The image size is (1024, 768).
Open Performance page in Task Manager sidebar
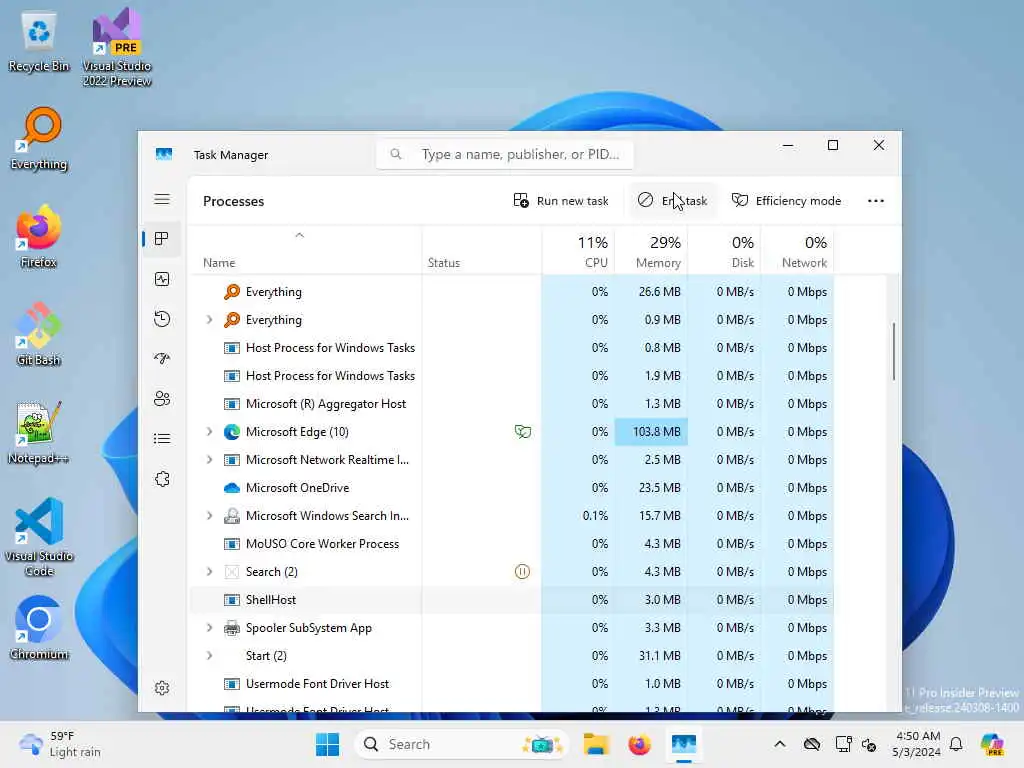pyautogui.click(x=162, y=280)
